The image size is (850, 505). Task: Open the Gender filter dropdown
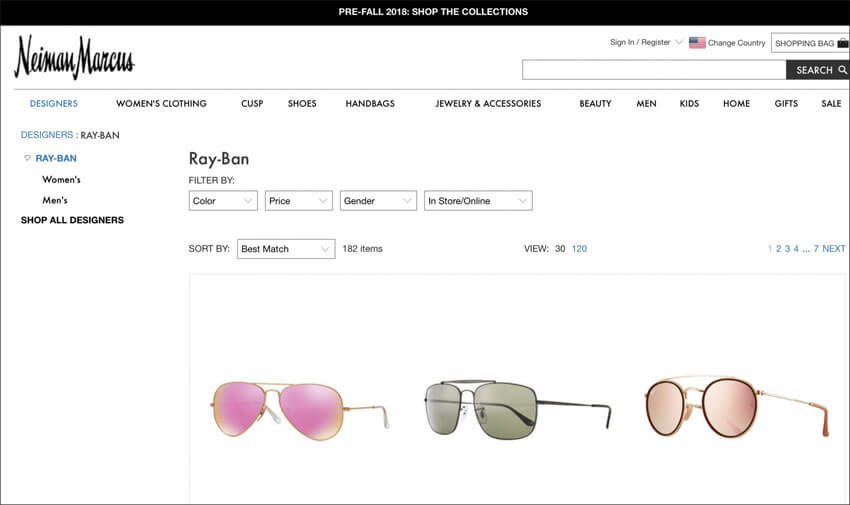378,200
